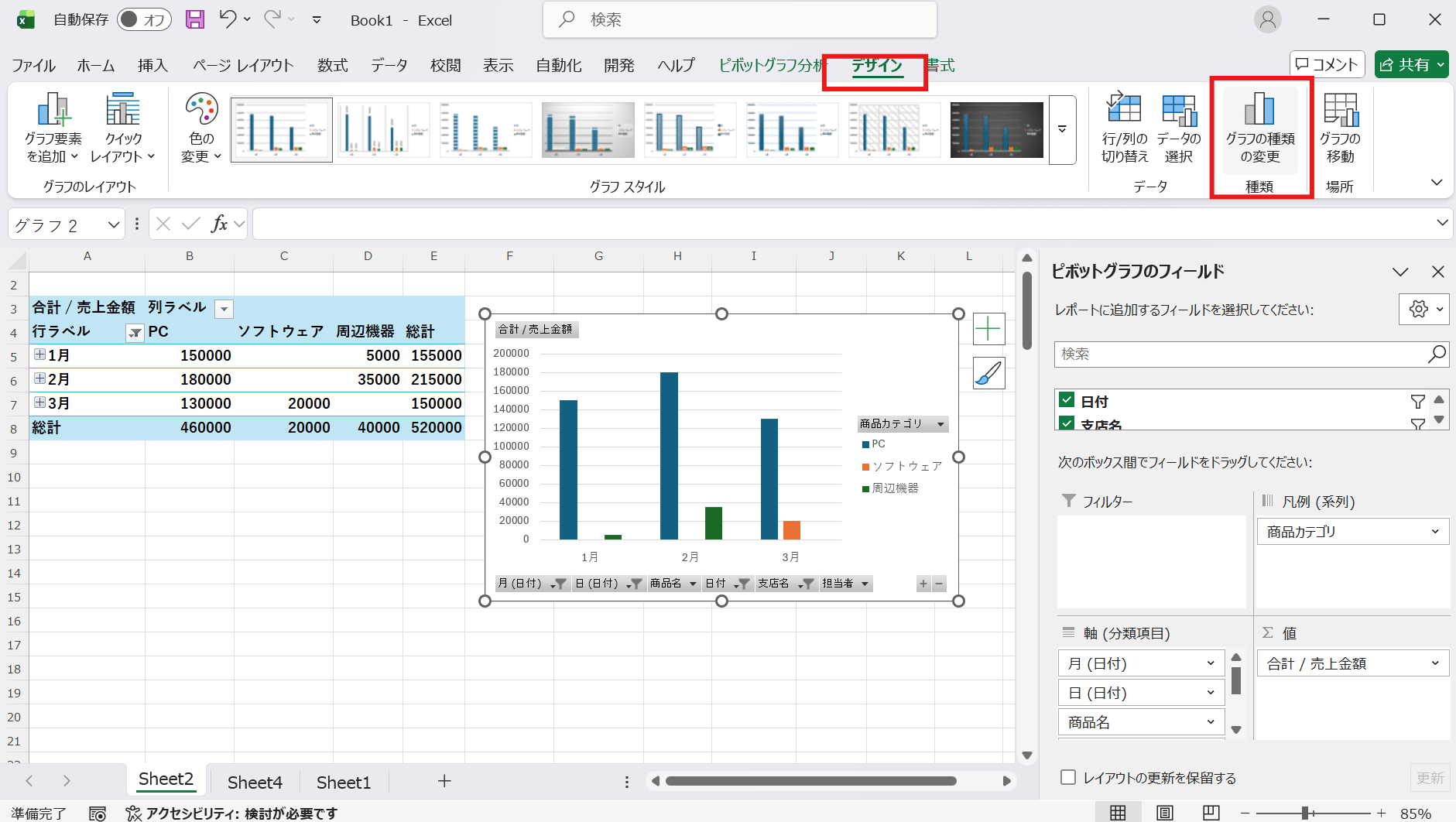Click the chart styles paintbrush button
The image size is (1456, 822).
988,374
